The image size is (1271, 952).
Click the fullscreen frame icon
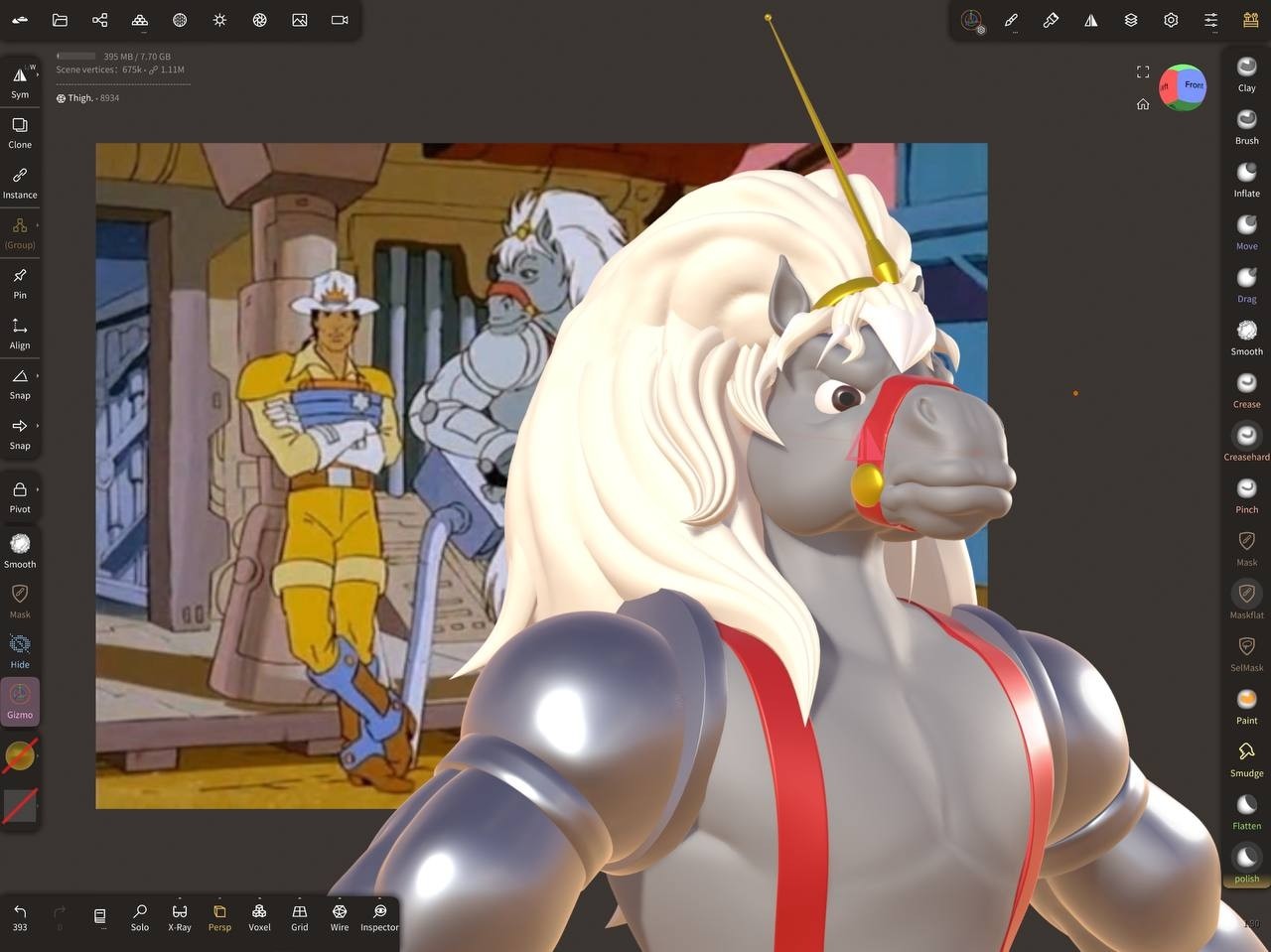[x=1143, y=71]
